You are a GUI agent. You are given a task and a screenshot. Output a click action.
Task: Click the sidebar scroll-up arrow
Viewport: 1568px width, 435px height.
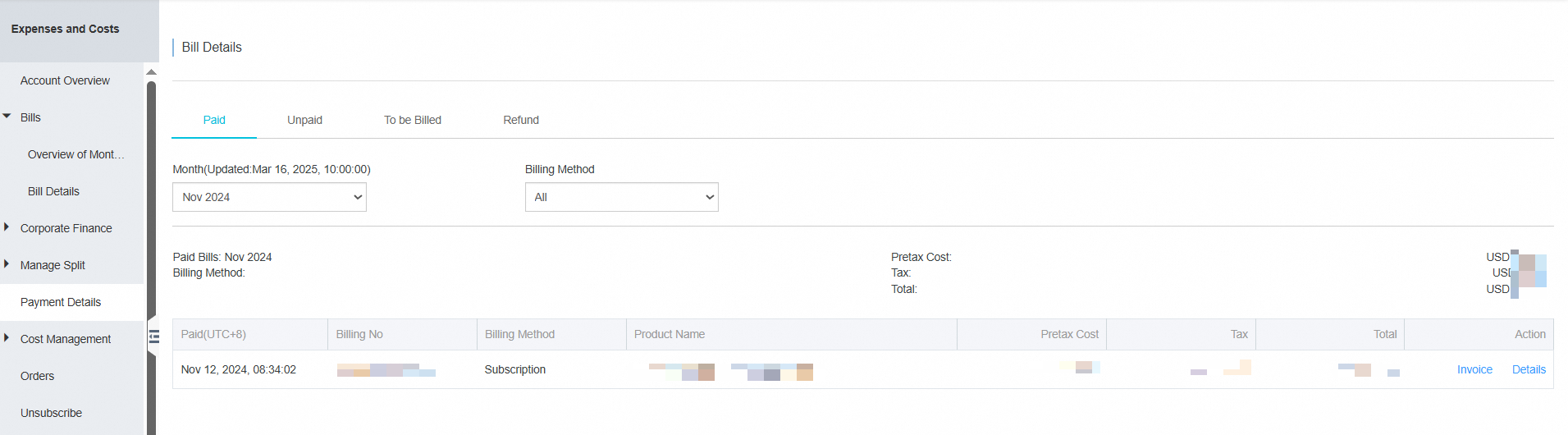tap(152, 72)
